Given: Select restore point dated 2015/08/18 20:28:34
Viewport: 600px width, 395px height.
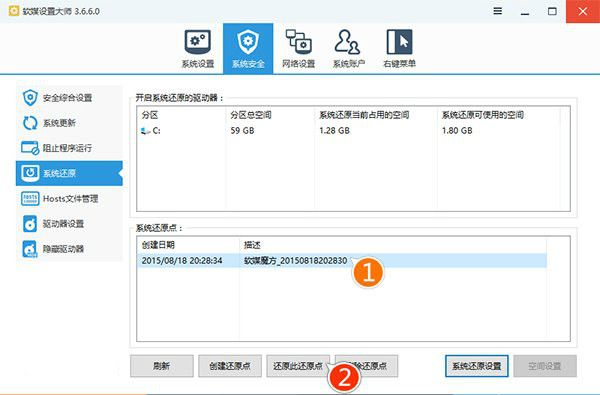Looking at the screenshot, I should [341, 261].
